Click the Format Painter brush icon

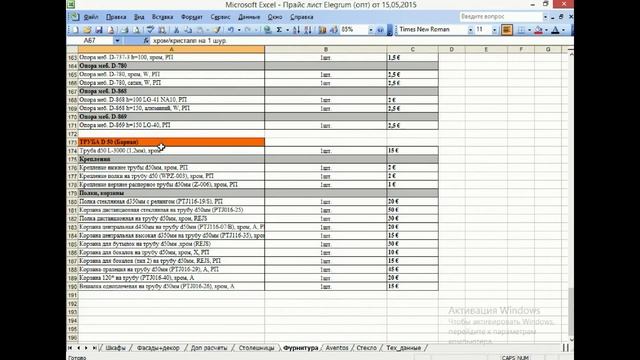click(x=217, y=30)
